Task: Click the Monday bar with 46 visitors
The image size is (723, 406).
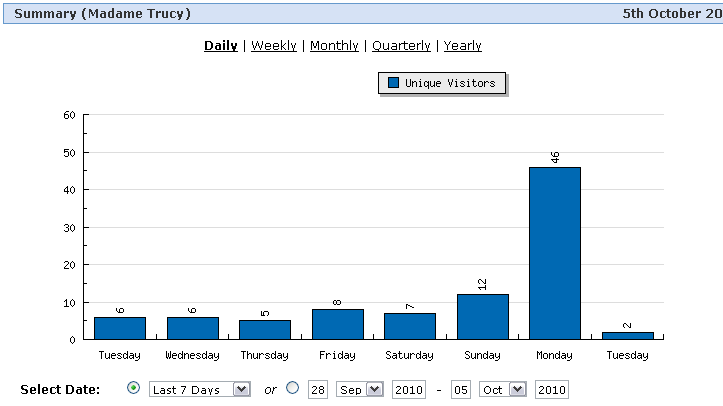Action: tap(555, 253)
